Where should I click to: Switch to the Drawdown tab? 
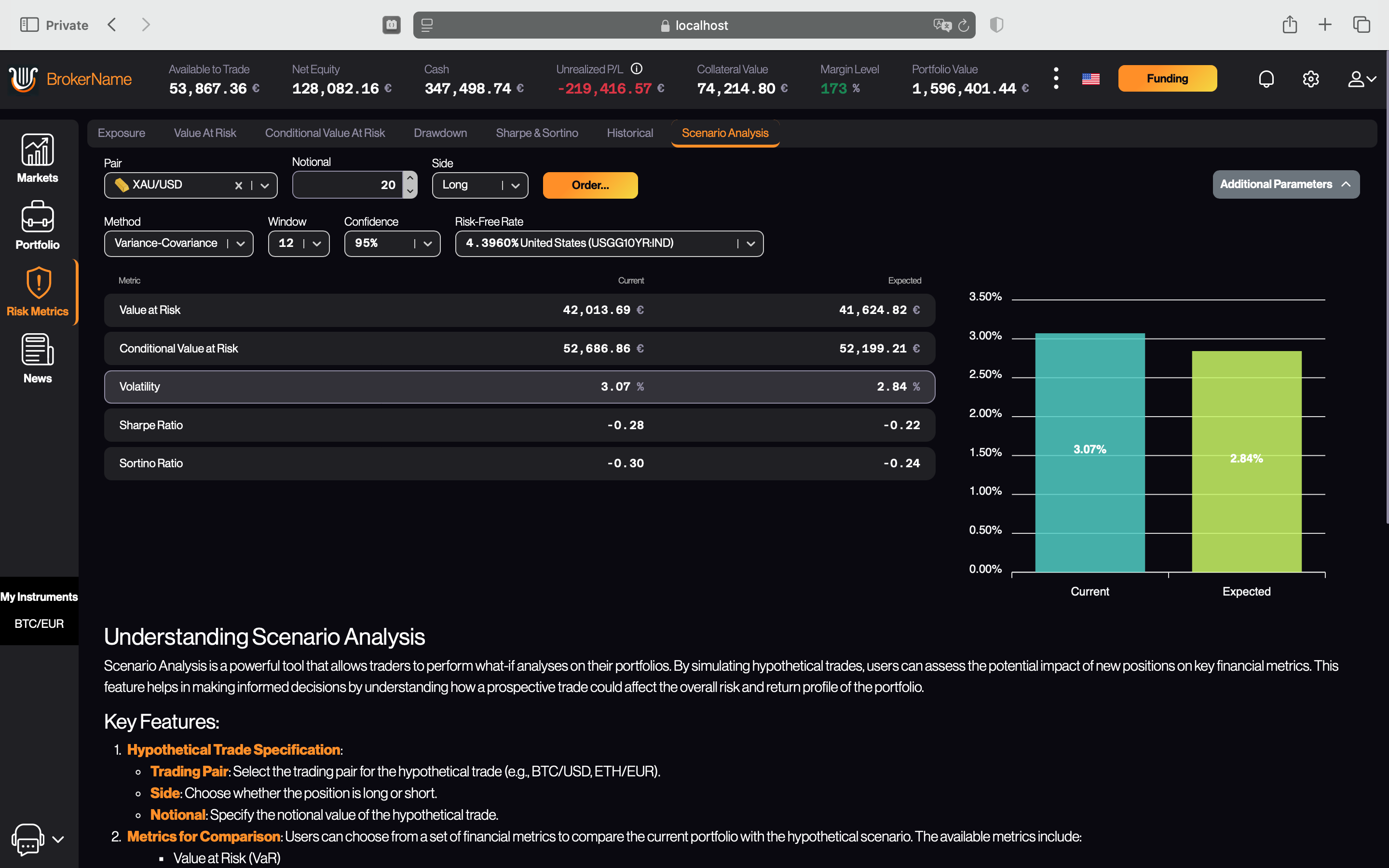pos(440,133)
